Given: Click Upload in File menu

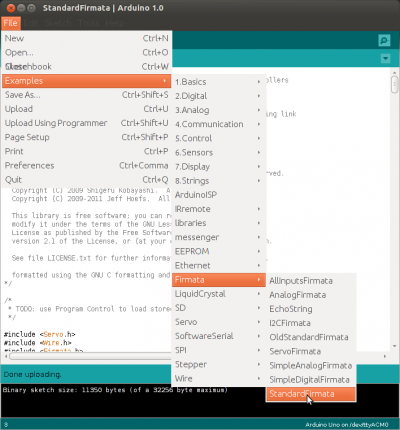Looking at the screenshot, I should pos(87,109).
